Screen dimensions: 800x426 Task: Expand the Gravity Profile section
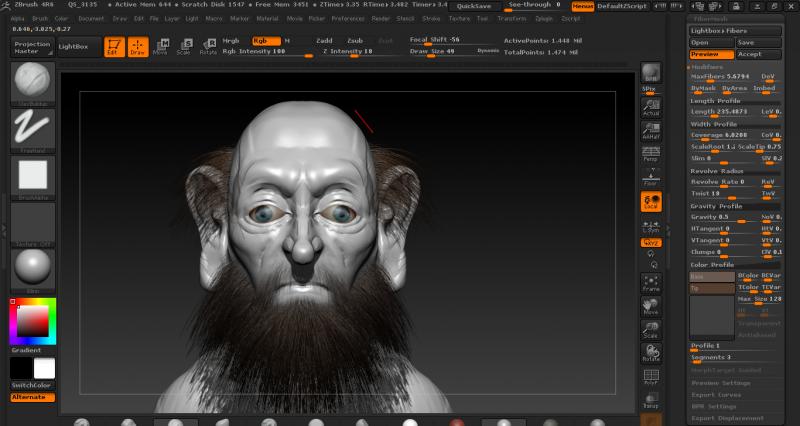(x=717, y=206)
